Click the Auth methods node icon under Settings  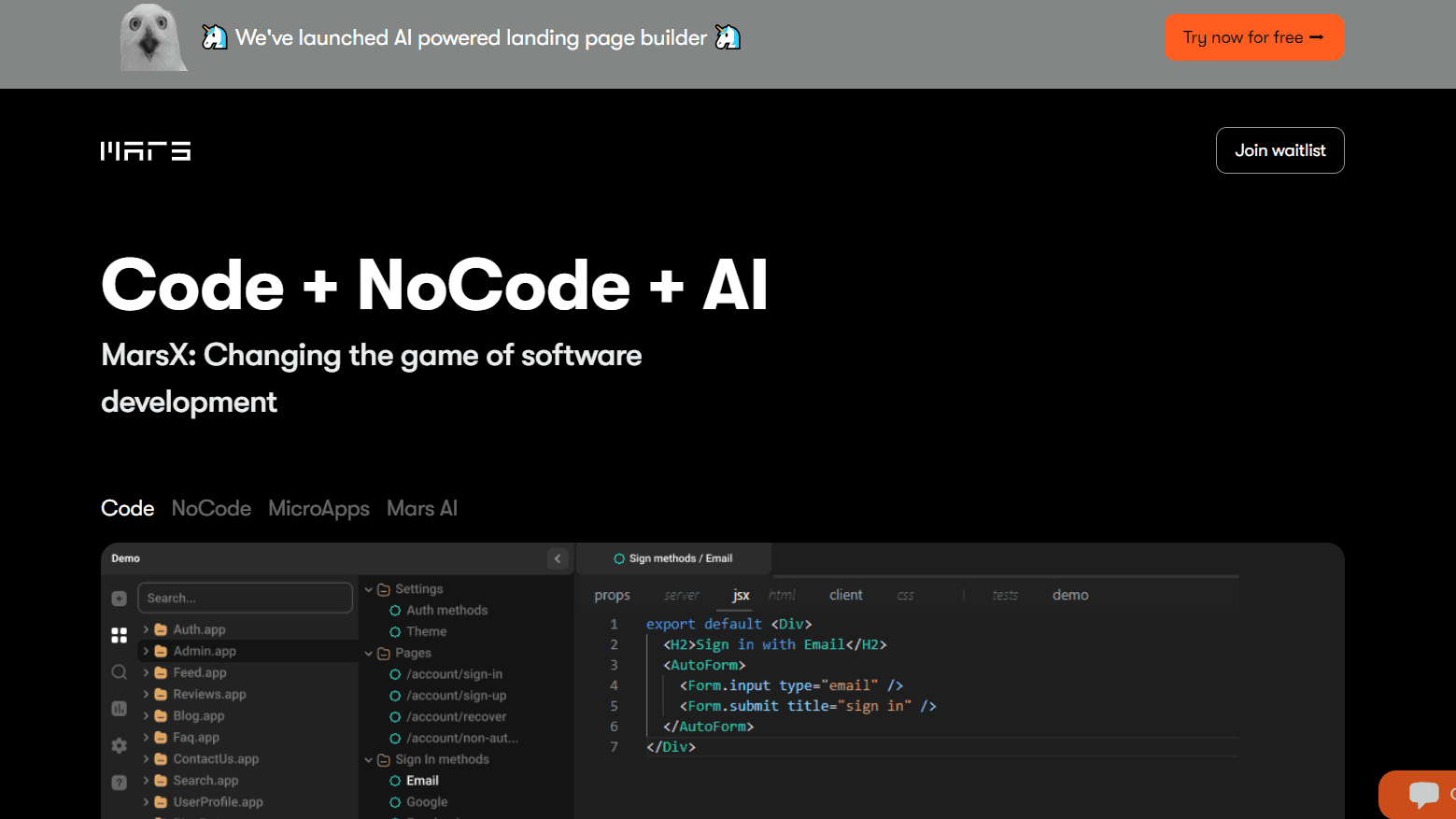click(x=396, y=610)
